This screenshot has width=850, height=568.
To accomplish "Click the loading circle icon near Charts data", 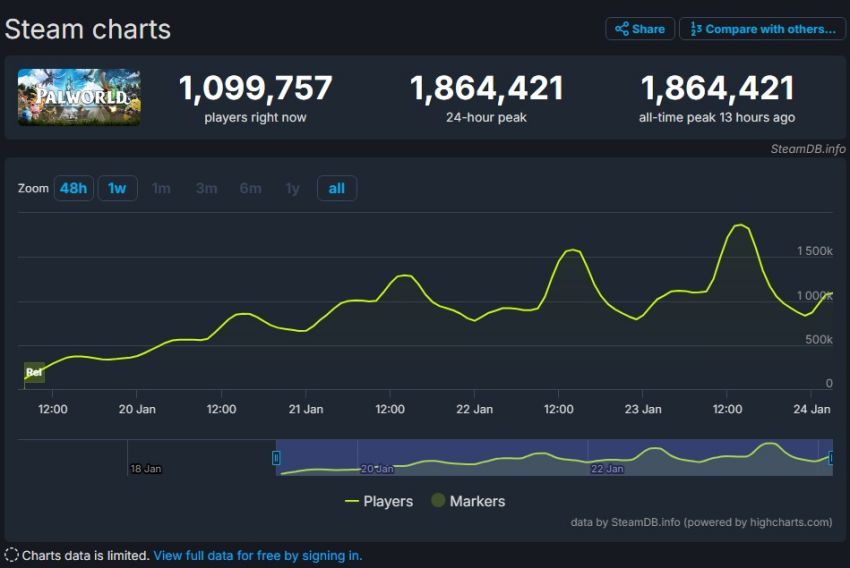I will (x=11, y=555).
